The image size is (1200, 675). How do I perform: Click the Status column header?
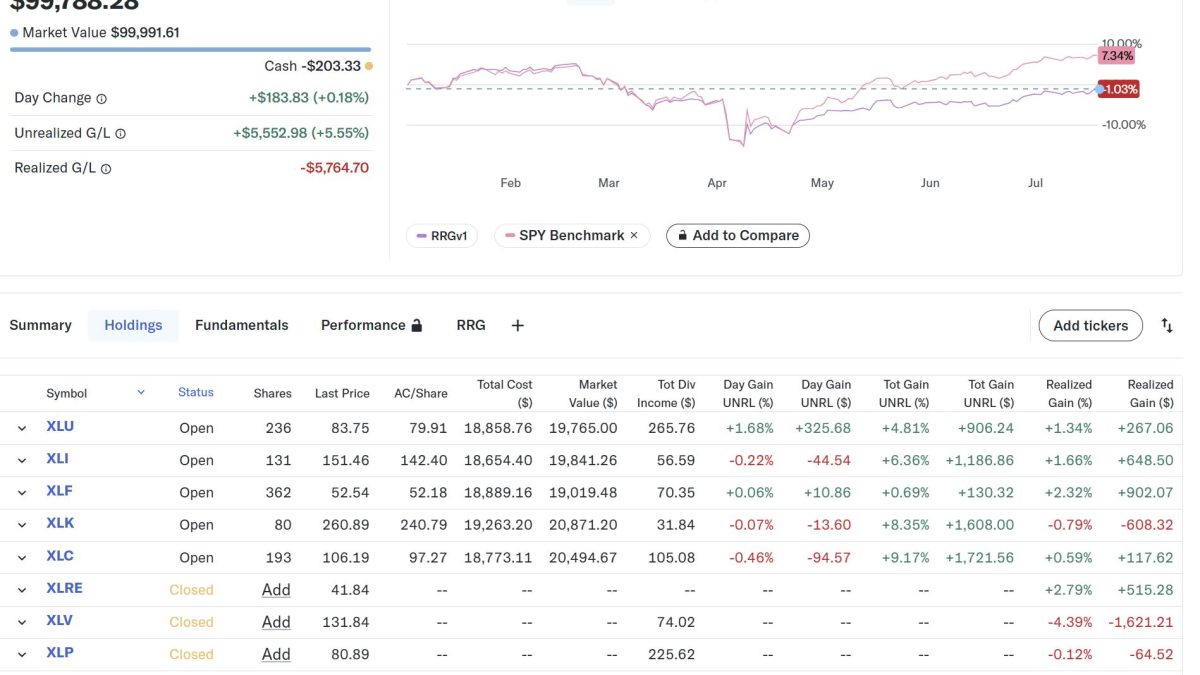coord(196,393)
